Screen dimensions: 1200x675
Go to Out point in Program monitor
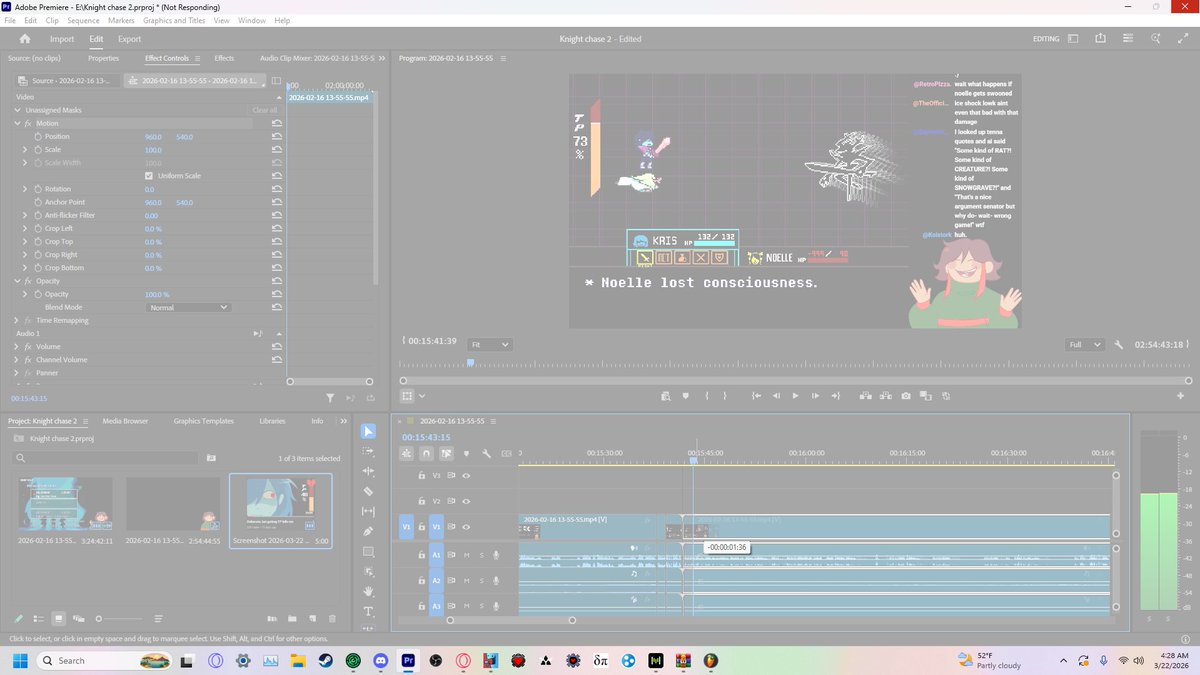point(838,396)
